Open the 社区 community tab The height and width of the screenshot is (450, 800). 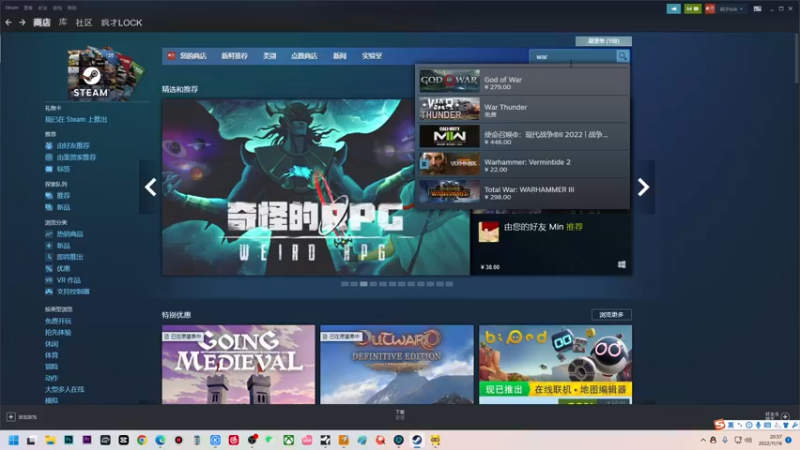[84, 22]
